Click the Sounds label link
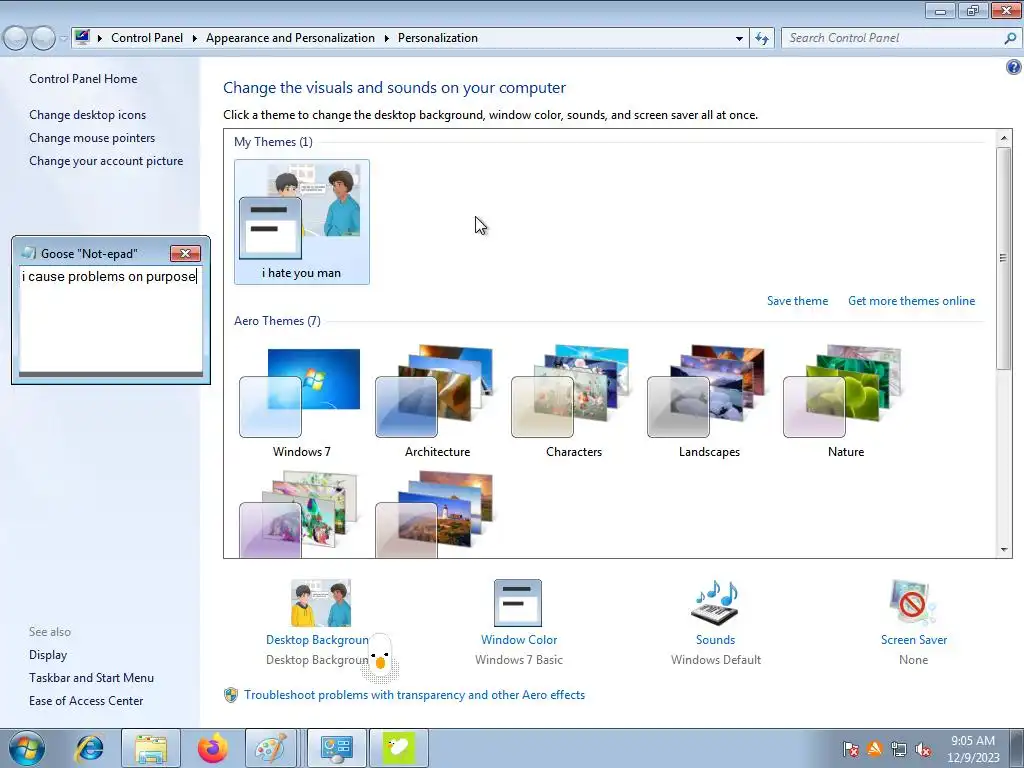This screenshot has width=1024, height=768. click(x=715, y=640)
